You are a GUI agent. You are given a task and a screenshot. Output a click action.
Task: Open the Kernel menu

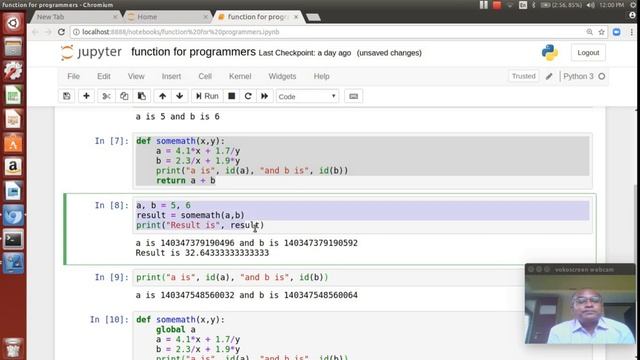pos(240,76)
